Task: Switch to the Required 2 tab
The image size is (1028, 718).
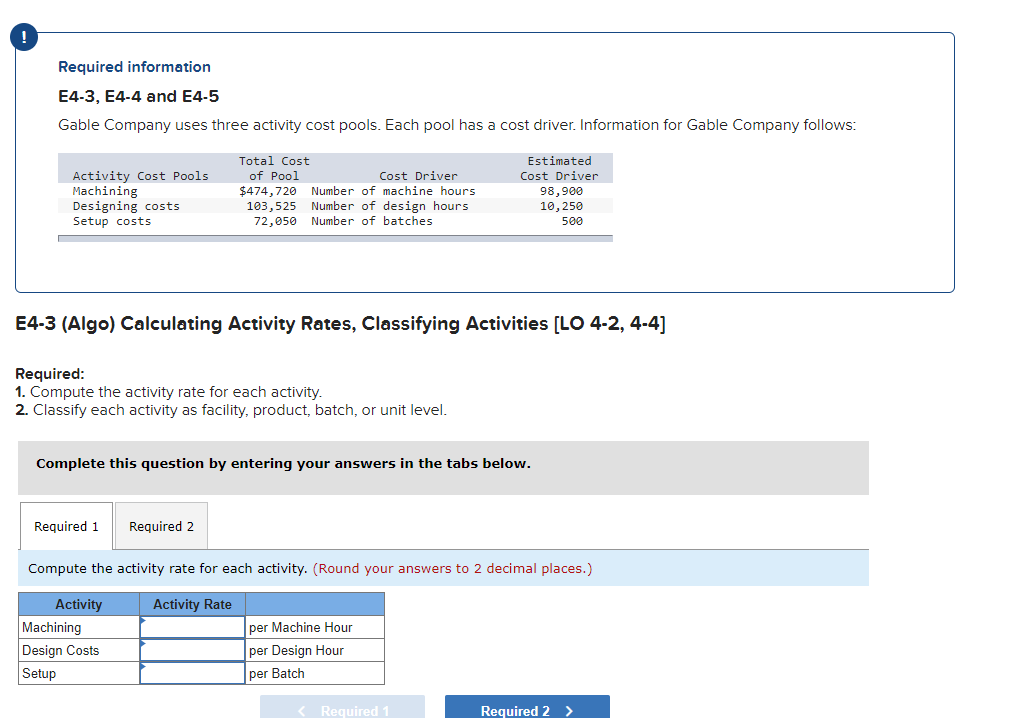Action: click(160, 525)
